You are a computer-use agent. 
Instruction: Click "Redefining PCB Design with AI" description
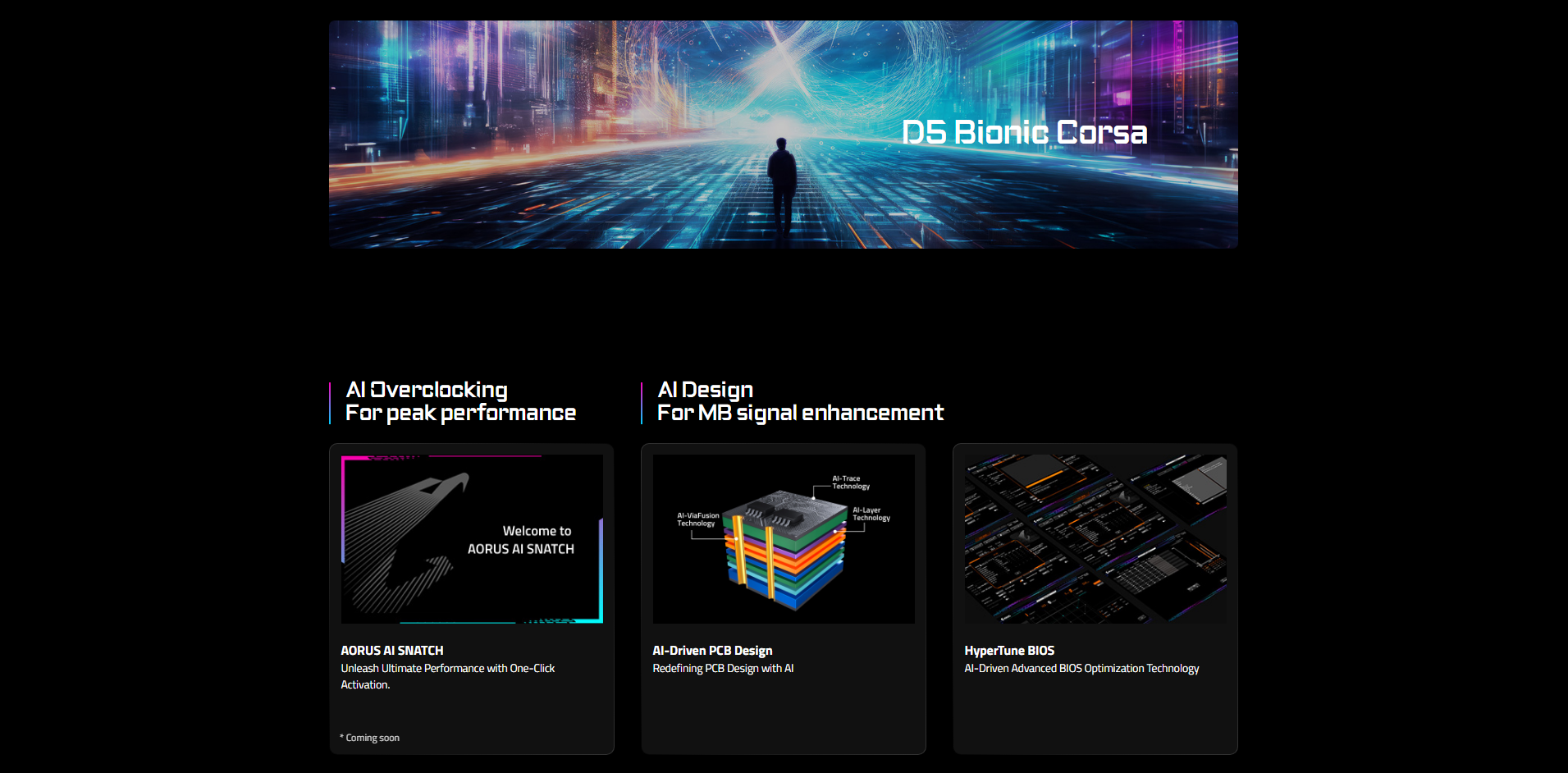tap(723, 669)
